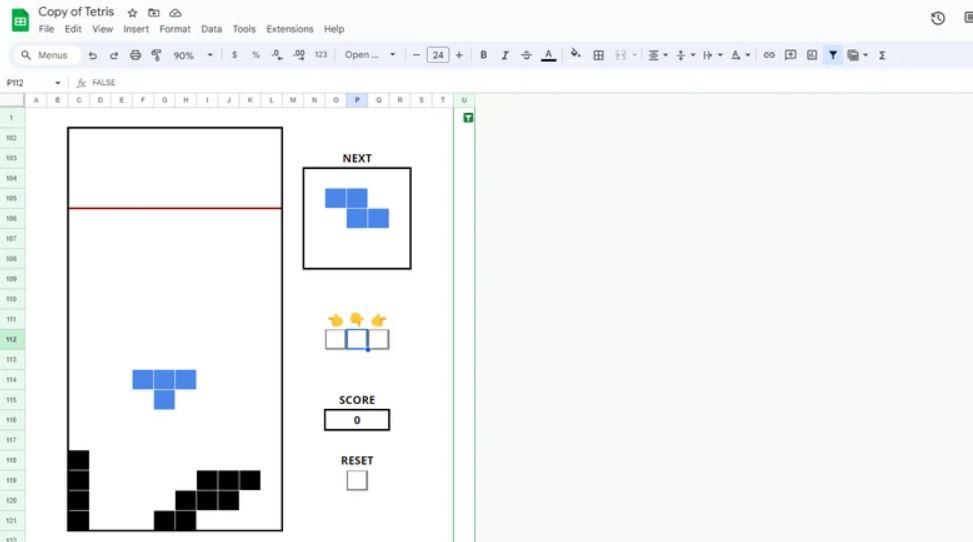The width and height of the screenshot is (973, 542).
Task: Tick the RESET checkbox
Action: [x=357, y=480]
